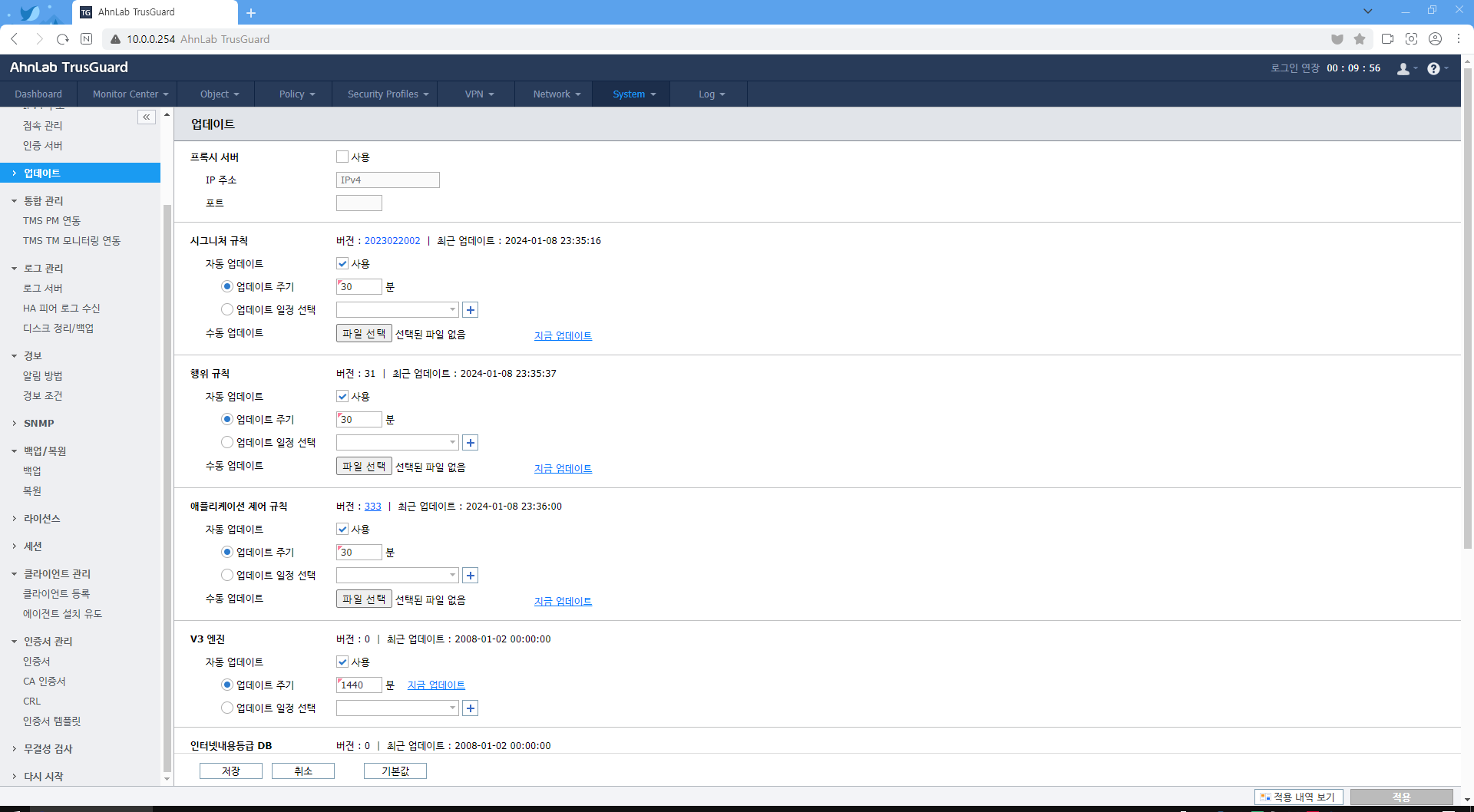
Task: Open new browser tab with plus icon
Action: click(x=251, y=12)
